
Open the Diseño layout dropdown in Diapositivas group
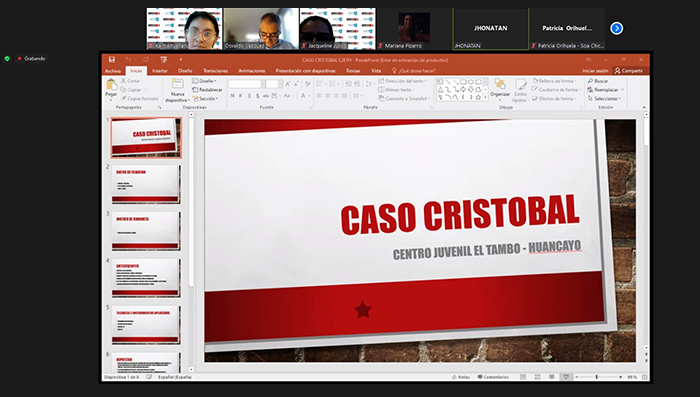tap(204, 81)
